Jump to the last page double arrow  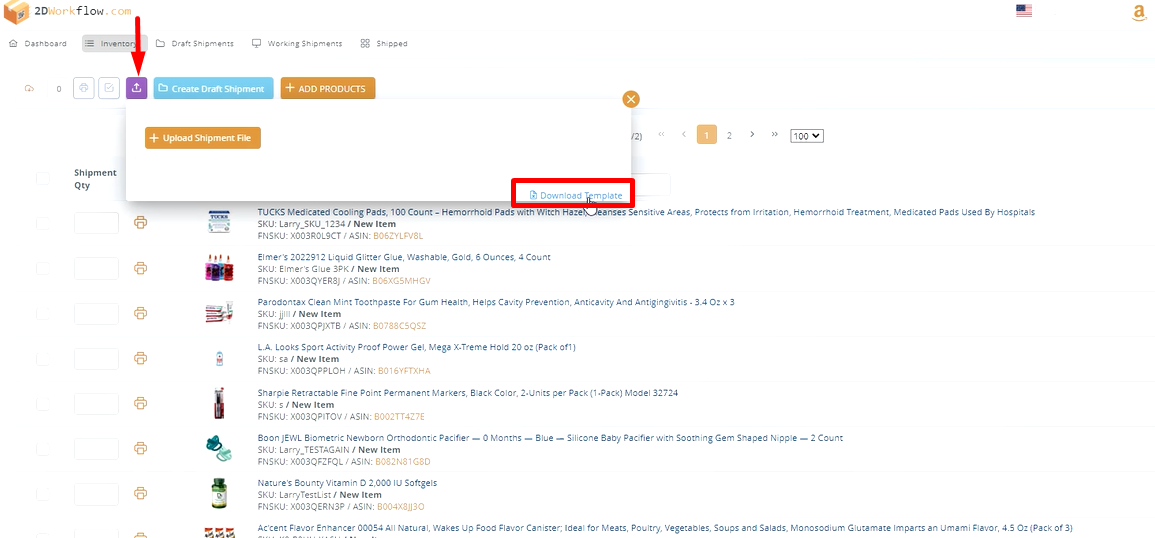click(775, 134)
